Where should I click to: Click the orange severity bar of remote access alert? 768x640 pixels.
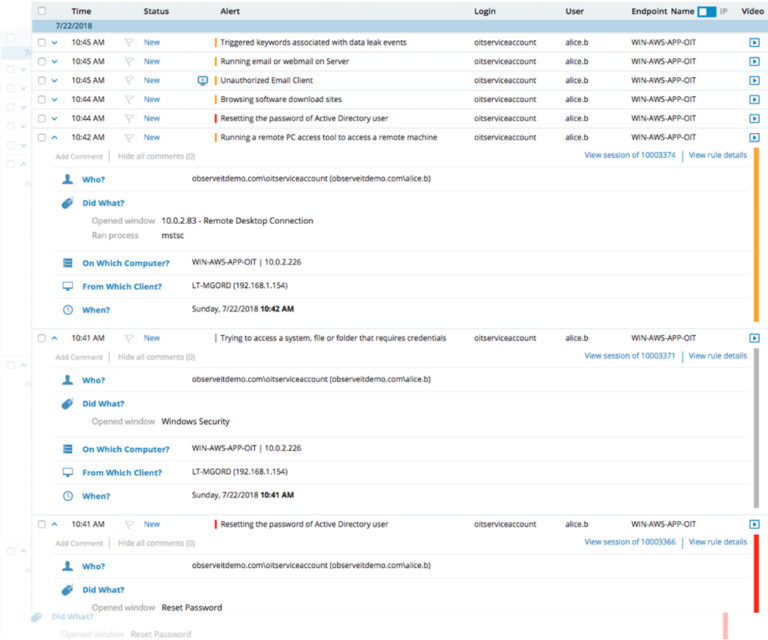(756, 235)
